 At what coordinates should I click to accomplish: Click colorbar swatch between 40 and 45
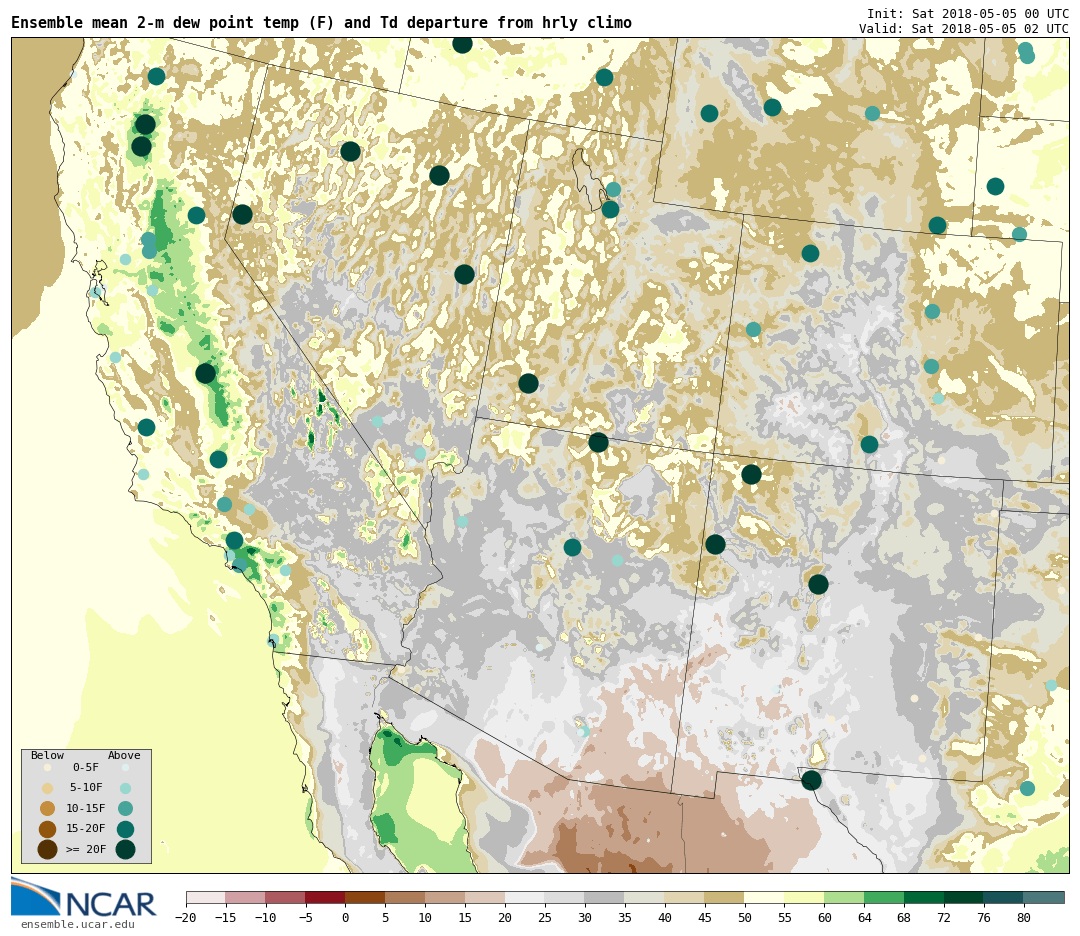coord(685,898)
